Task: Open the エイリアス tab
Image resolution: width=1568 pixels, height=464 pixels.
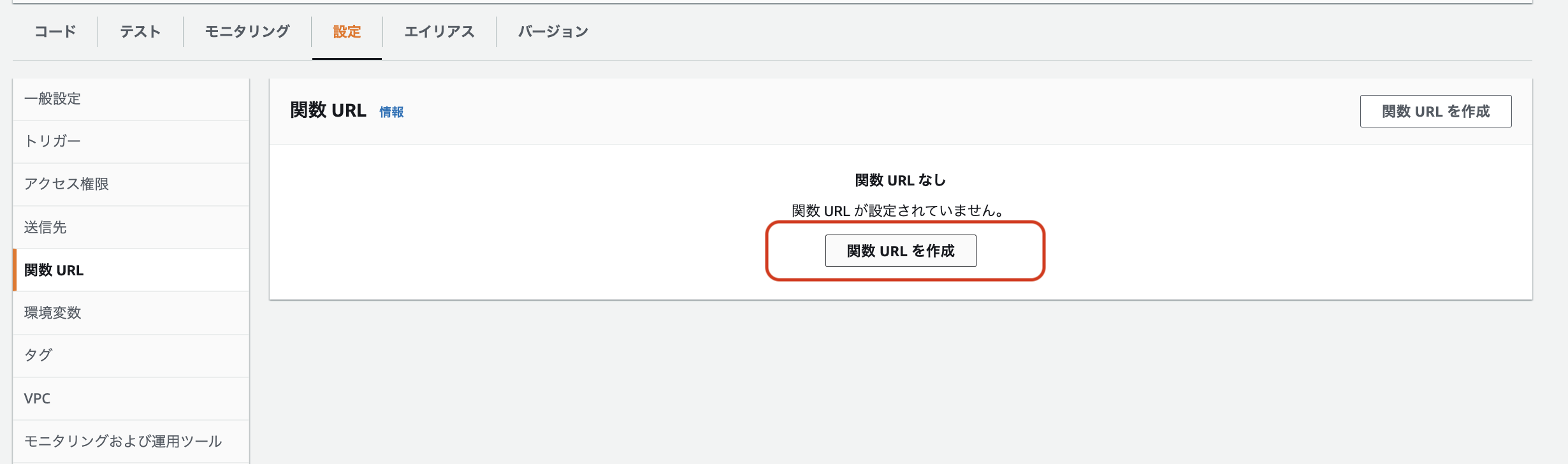Action: click(439, 31)
